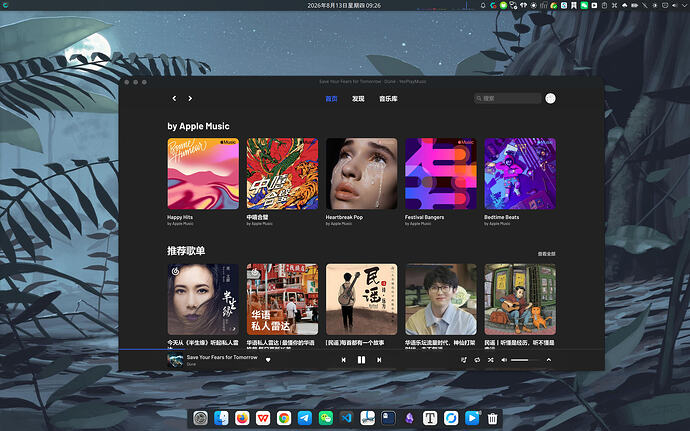Go forward with the right arrow
Screen dimensions: 690x431
pyautogui.click(x=190, y=99)
